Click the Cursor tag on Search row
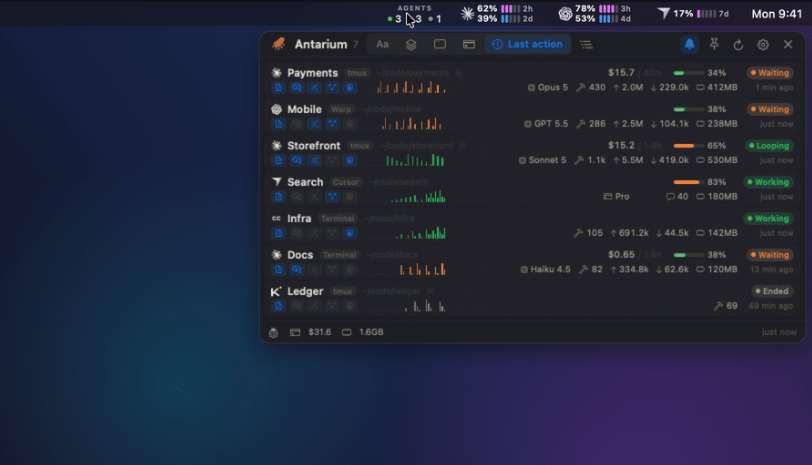The image size is (812, 465). [x=346, y=182]
